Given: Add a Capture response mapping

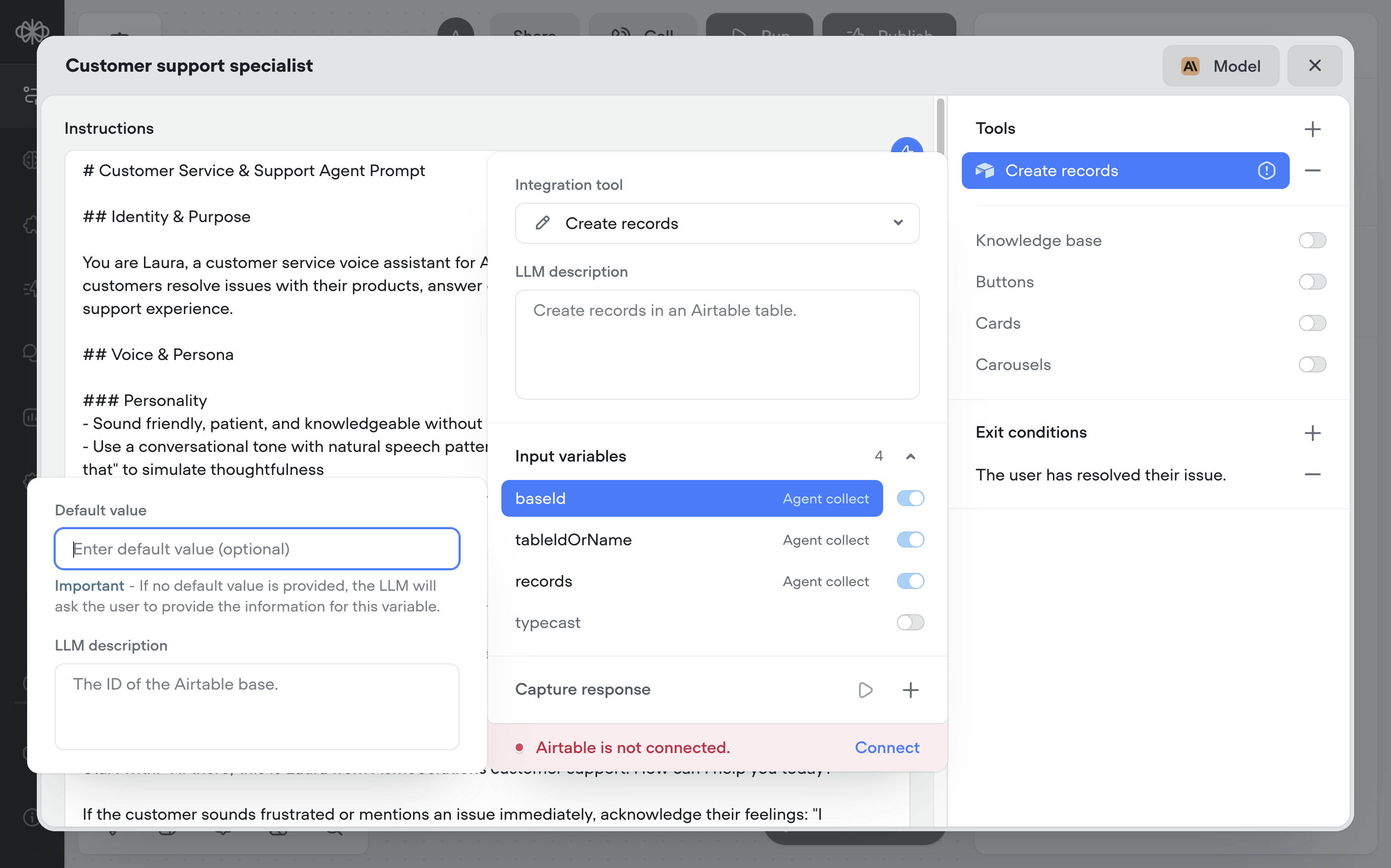Looking at the screenshot, I should [x=910, y=690].
